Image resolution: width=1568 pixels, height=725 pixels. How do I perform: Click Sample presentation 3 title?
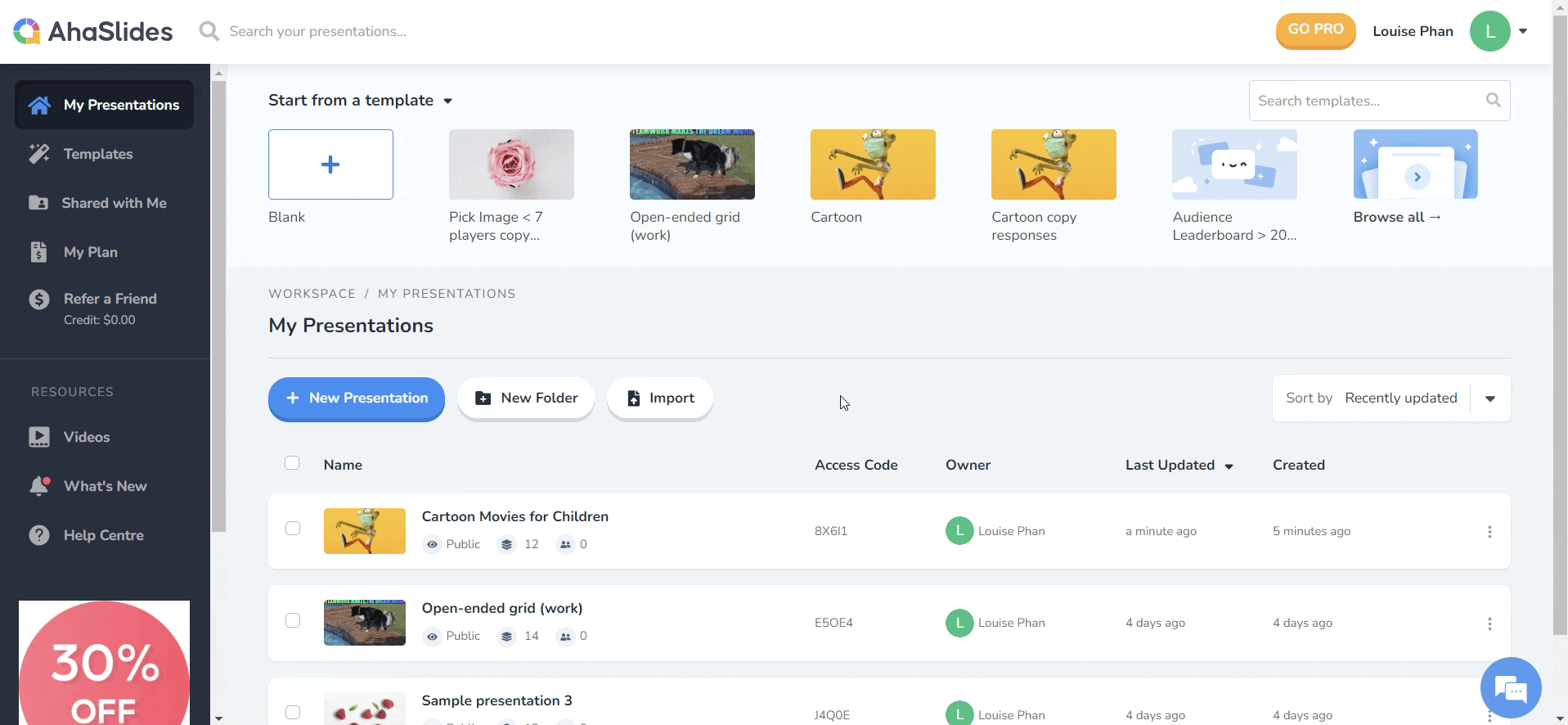[x=496, y=700]
